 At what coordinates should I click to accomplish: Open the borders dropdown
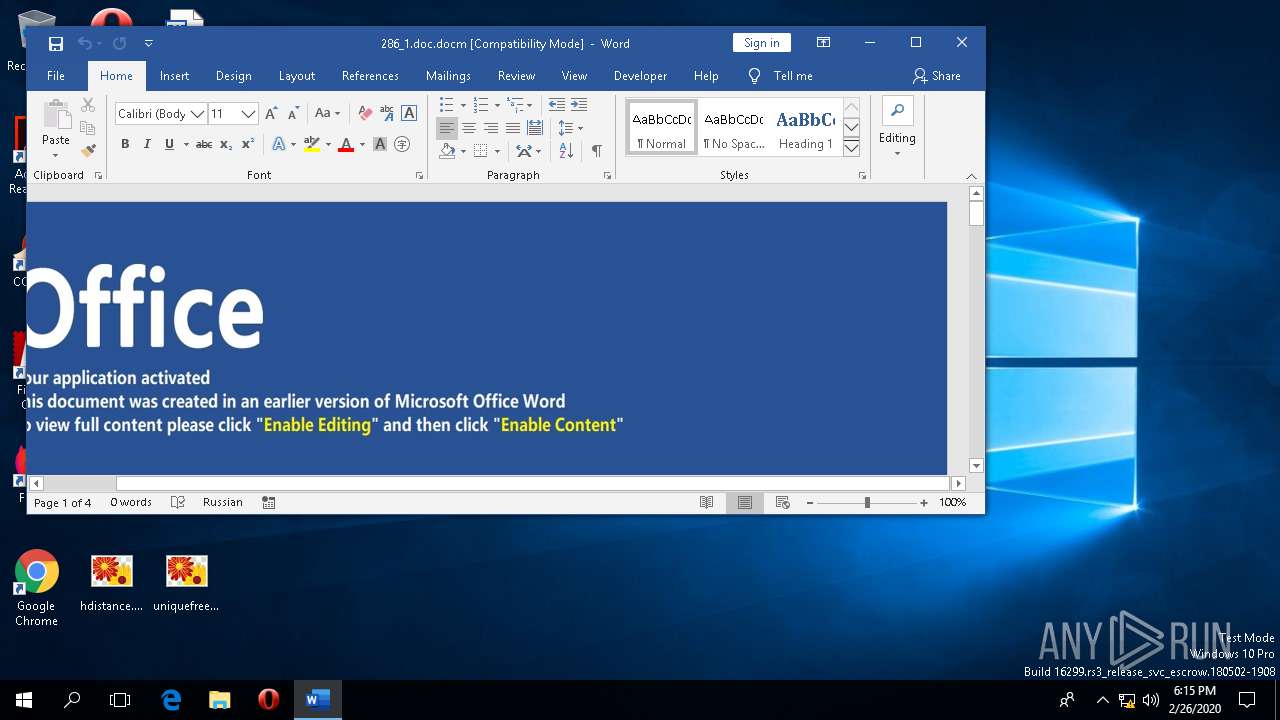pyautogui.click(x=497, y=151)
